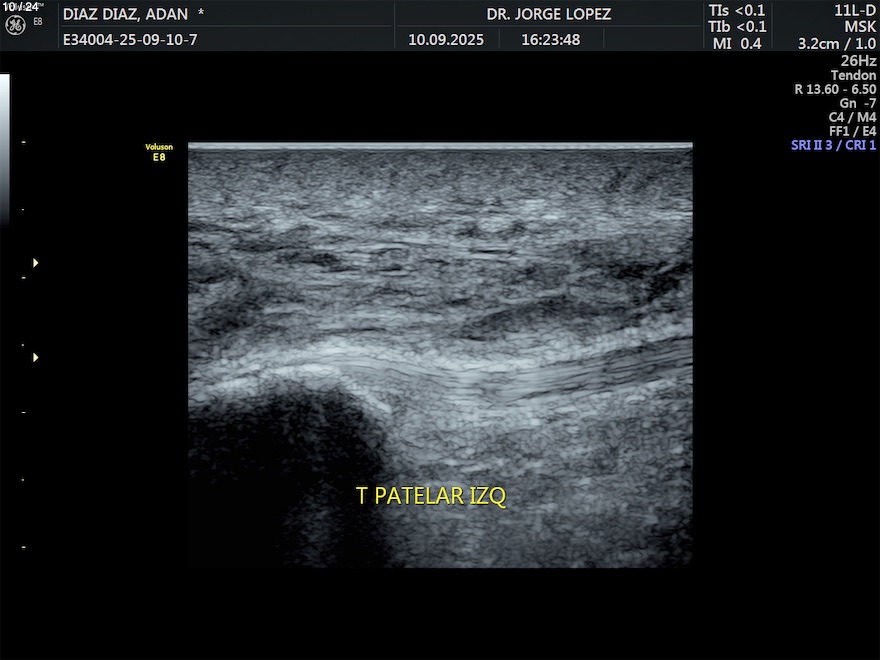
Task: Click the 3.2cm / 1.0 depth readout
Action: coord(836,43)
